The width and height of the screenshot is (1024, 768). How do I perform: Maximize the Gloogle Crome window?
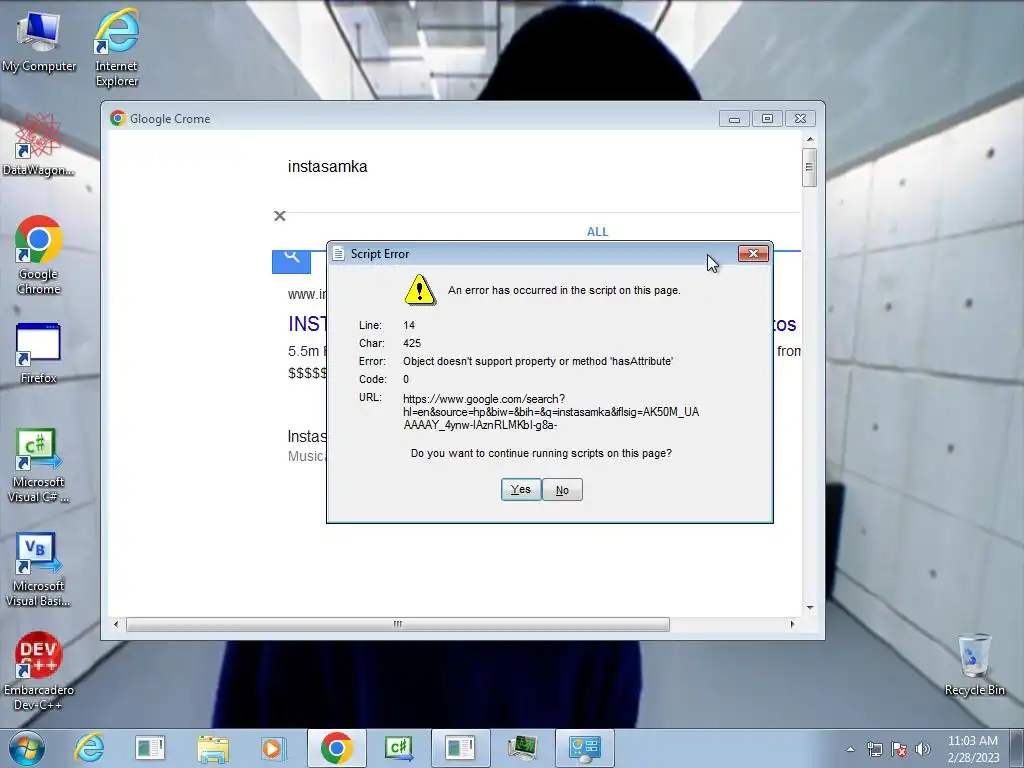[x=767, y=118]
